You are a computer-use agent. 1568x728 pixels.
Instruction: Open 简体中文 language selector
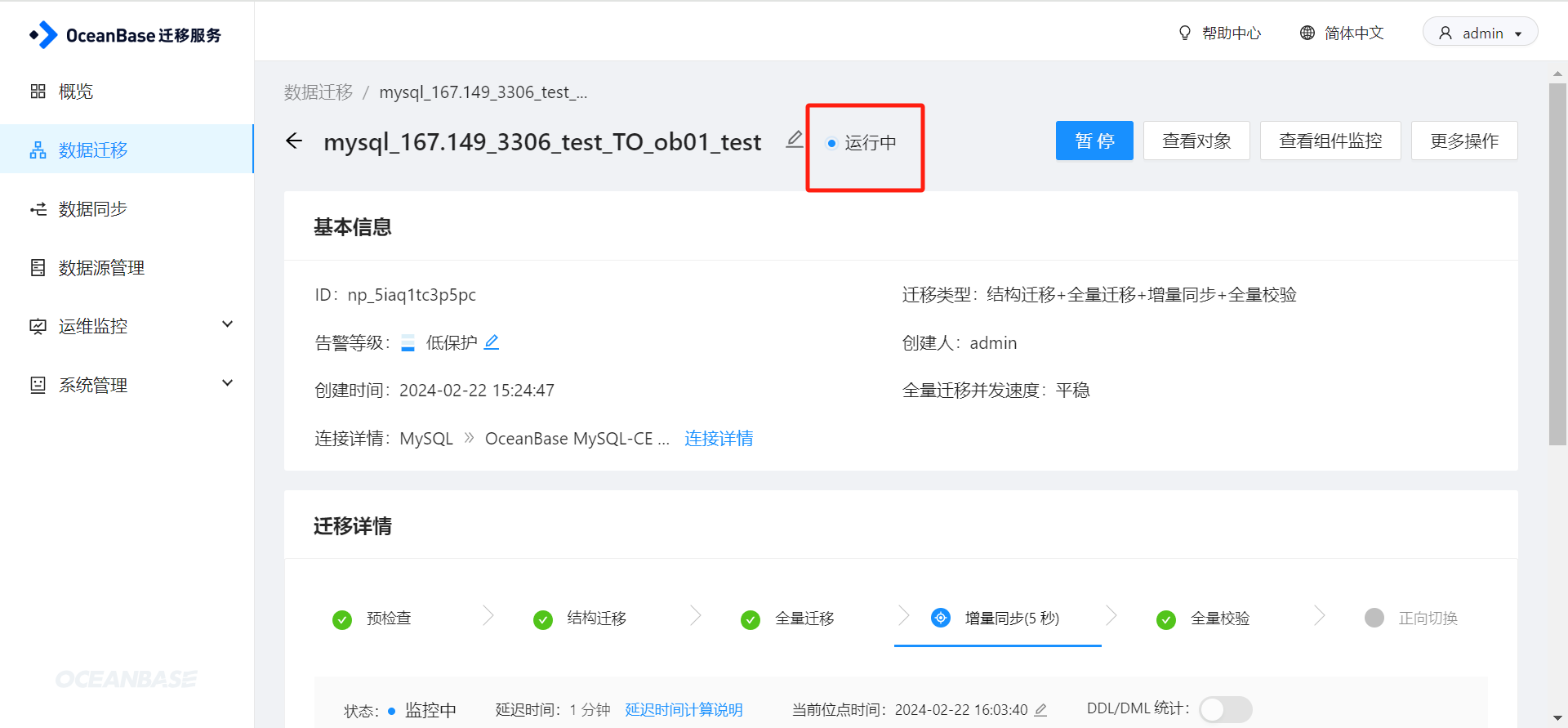(1342, 33)
